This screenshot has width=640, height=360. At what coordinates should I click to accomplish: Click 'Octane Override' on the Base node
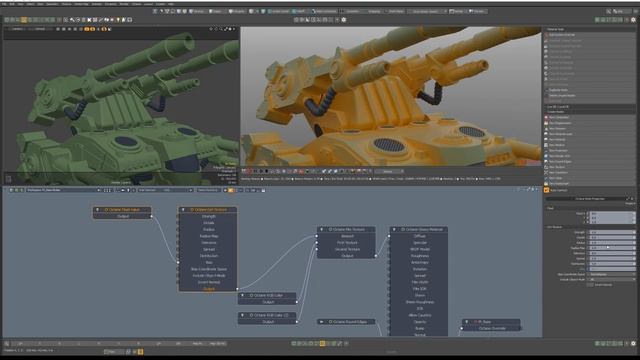492,328
